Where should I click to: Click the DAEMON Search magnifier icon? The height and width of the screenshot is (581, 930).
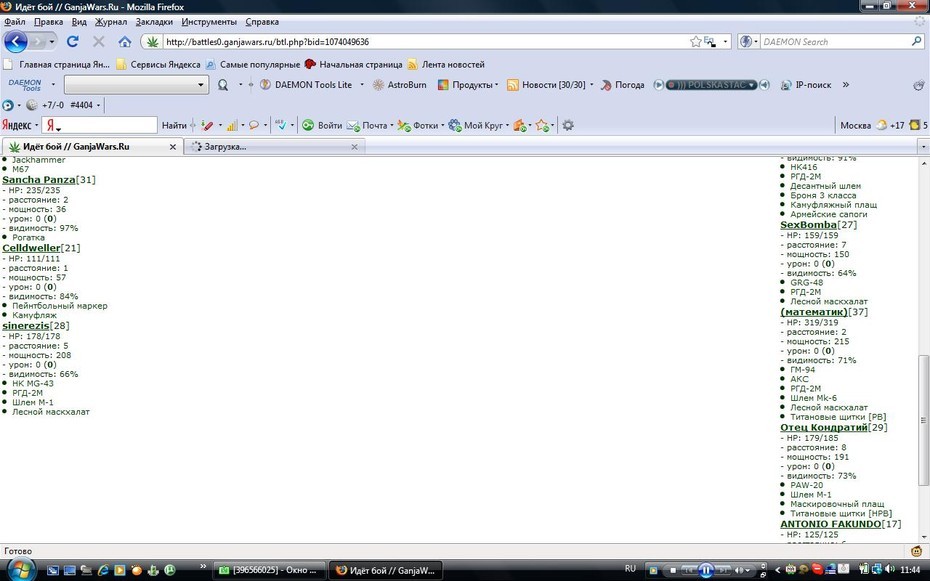(x=917, y=42)
